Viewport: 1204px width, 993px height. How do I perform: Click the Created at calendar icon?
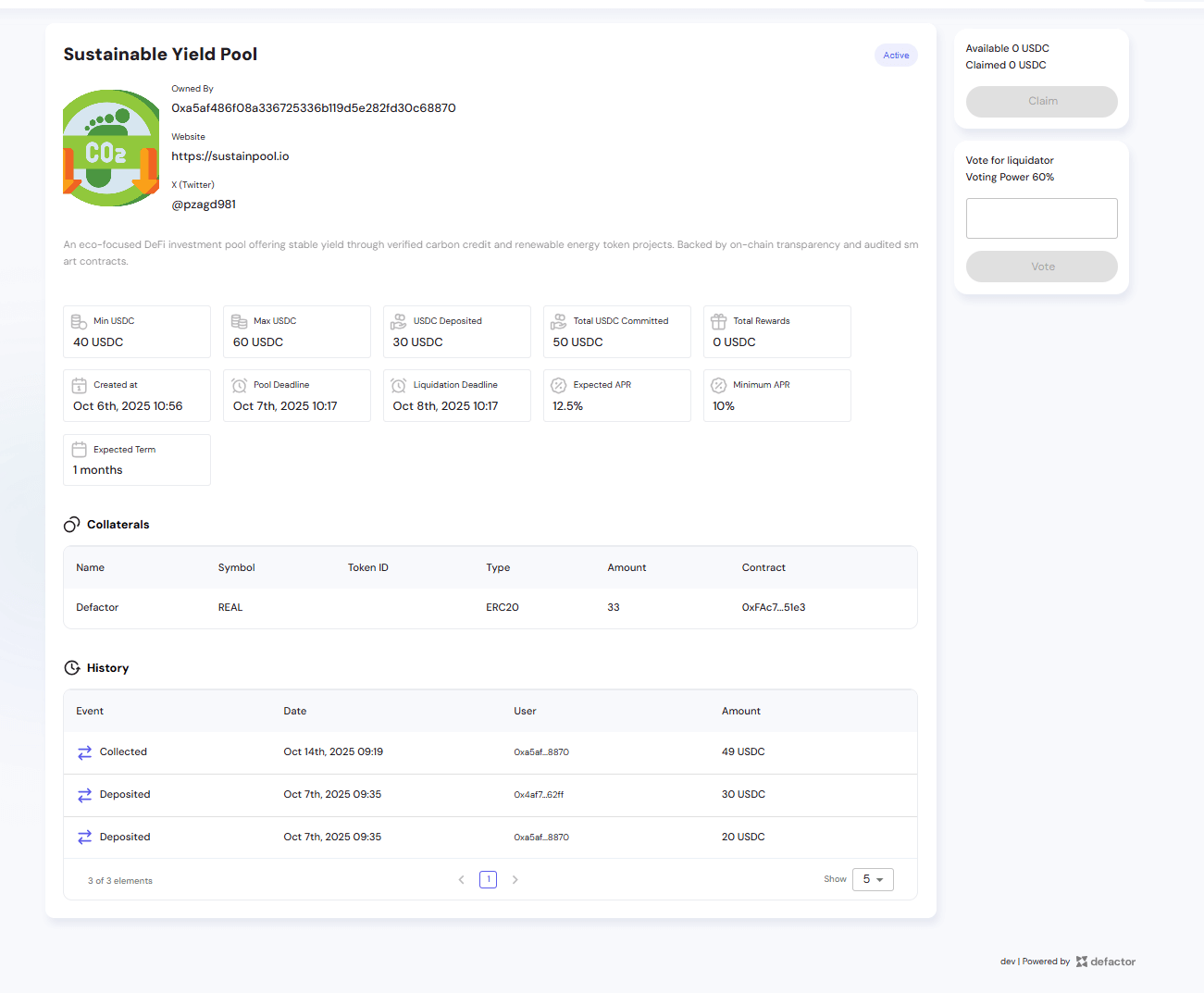pyautogui.click(x=80, y=386)
